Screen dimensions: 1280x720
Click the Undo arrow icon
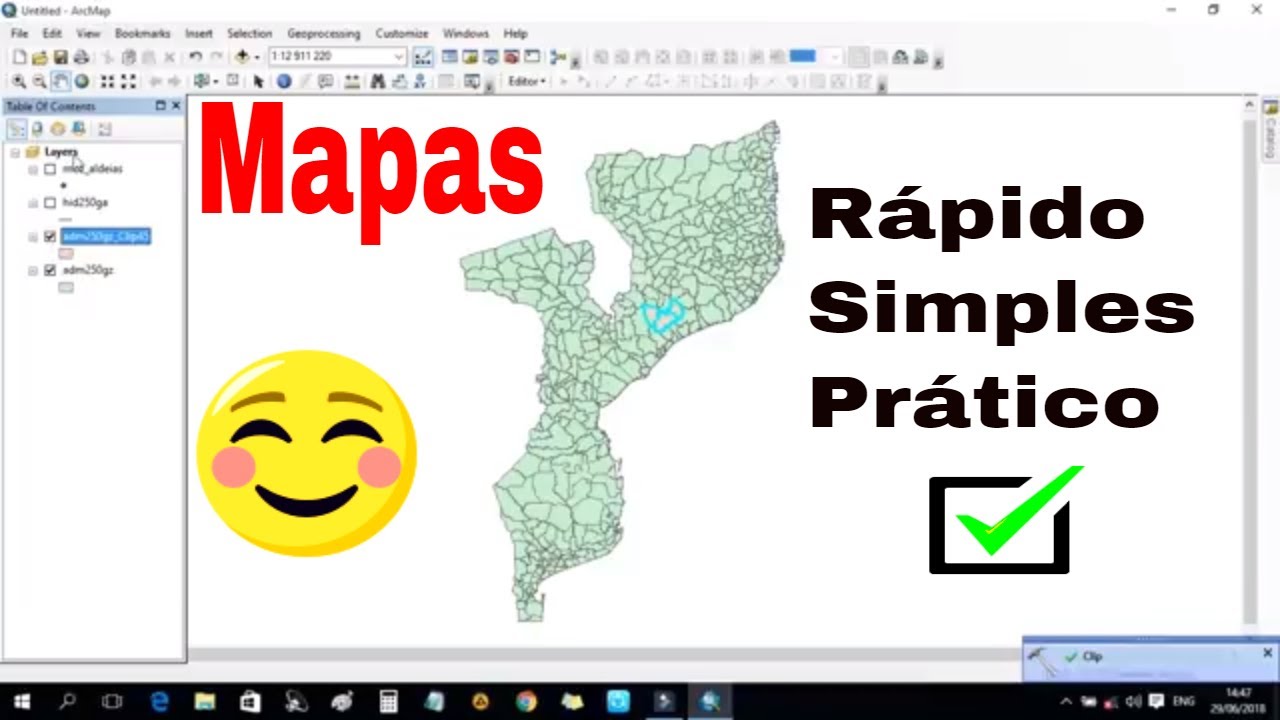click(196, 57)
